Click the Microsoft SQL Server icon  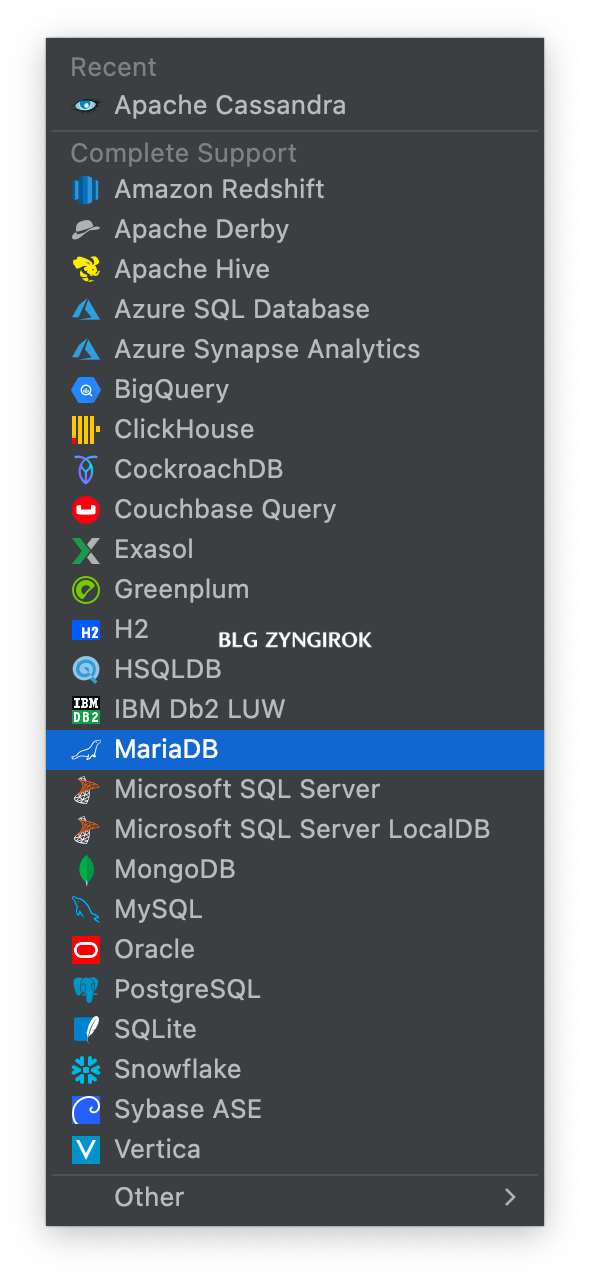click(86, 789)
